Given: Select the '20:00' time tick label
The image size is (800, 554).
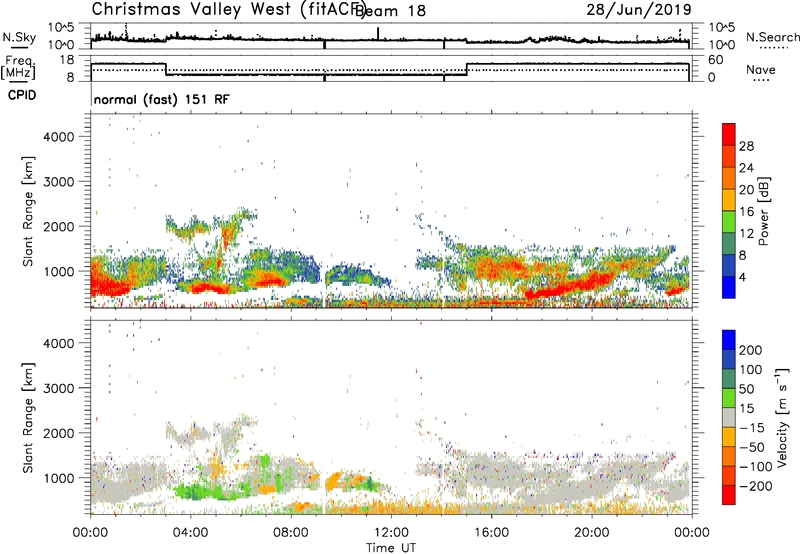Looking at the screenshot, I should tap(591, 533).
